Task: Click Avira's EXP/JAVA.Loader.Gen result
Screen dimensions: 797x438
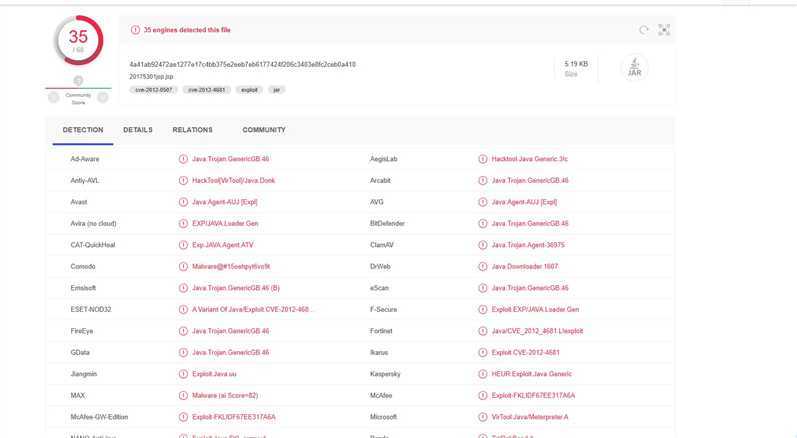Action: pyautogui.click(x=225, y=224)
